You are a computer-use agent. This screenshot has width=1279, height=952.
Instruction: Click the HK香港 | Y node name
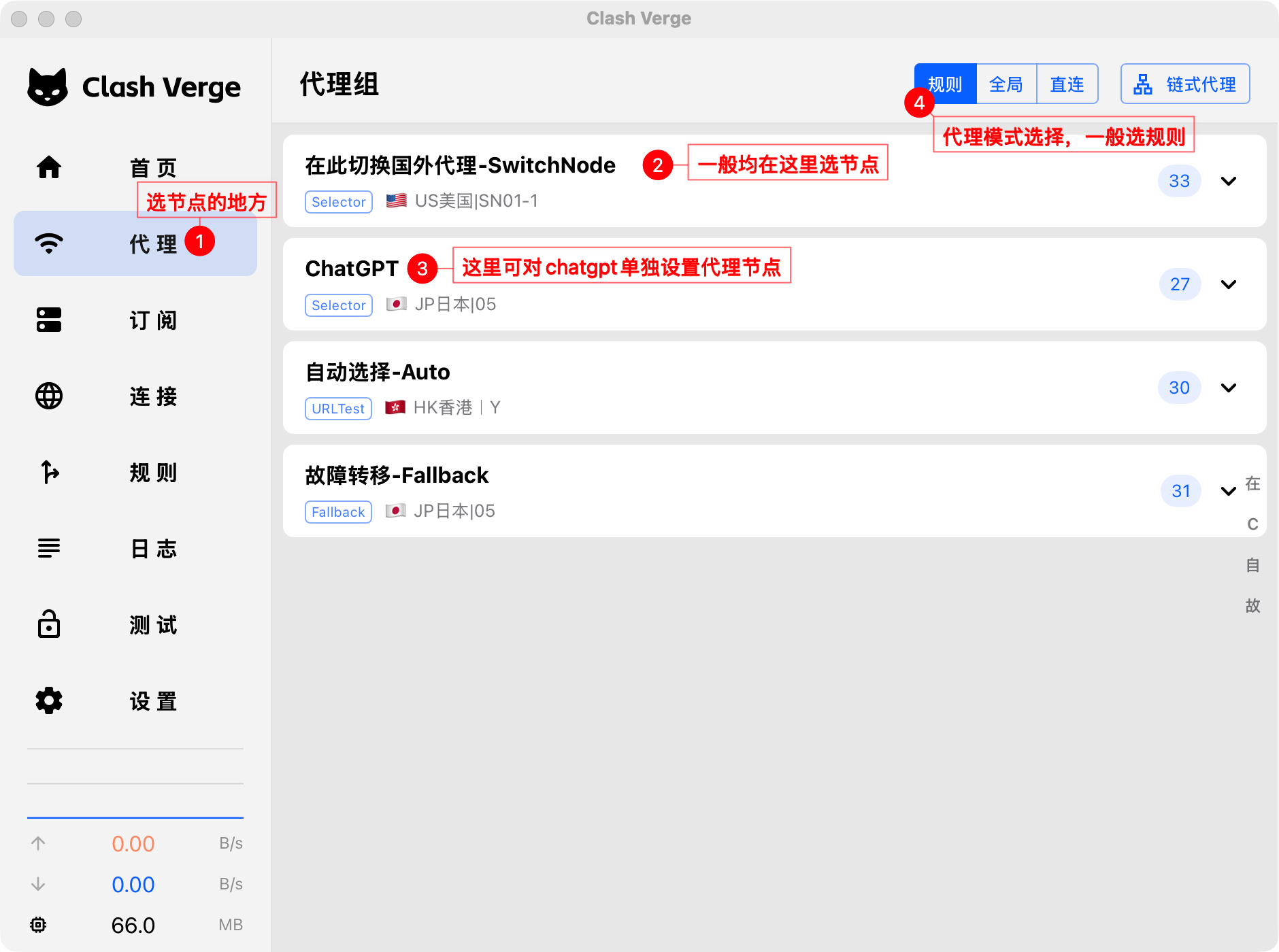(x=457, y=407)
